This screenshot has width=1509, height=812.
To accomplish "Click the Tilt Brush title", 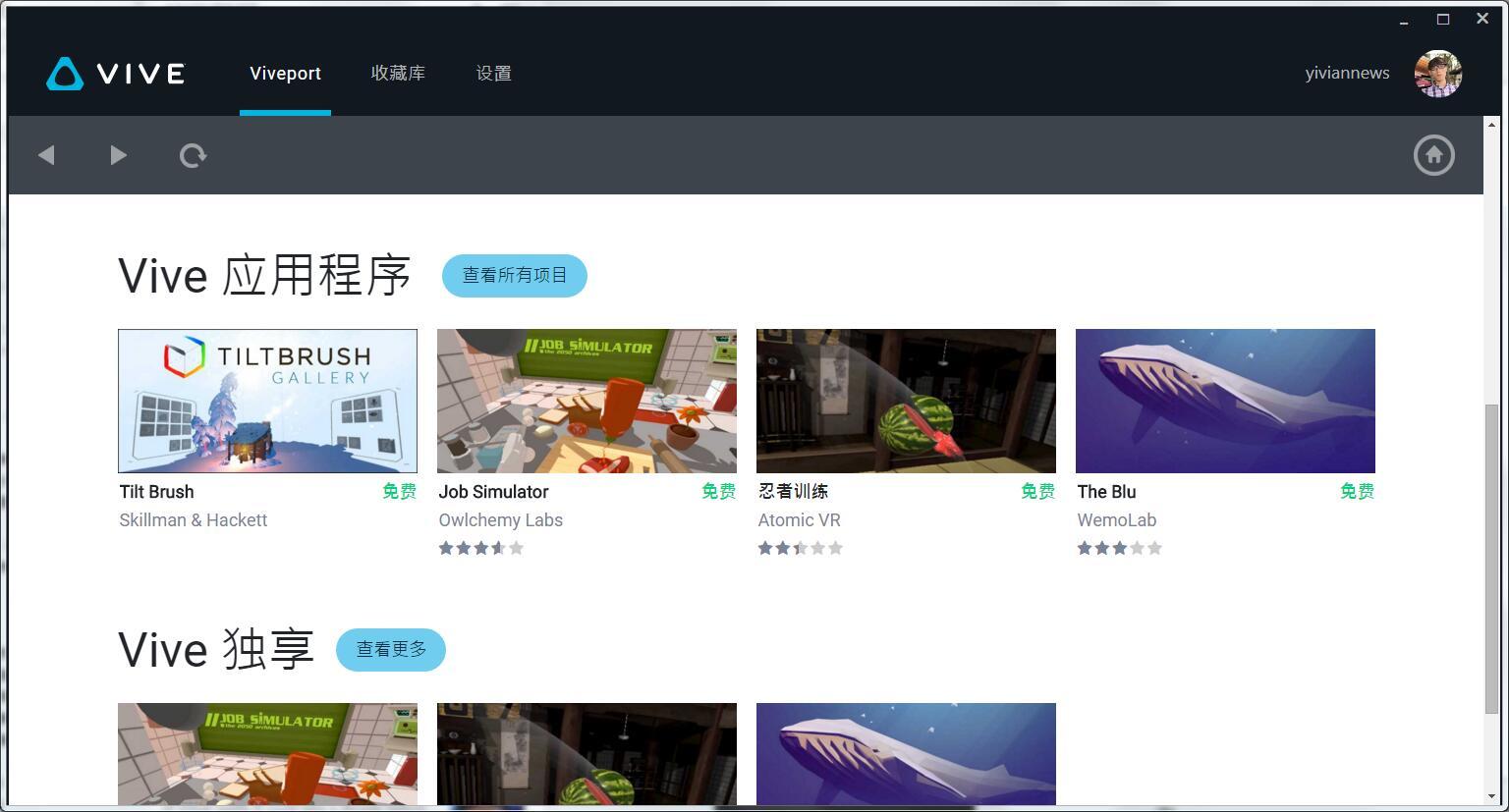I will 156,492.
